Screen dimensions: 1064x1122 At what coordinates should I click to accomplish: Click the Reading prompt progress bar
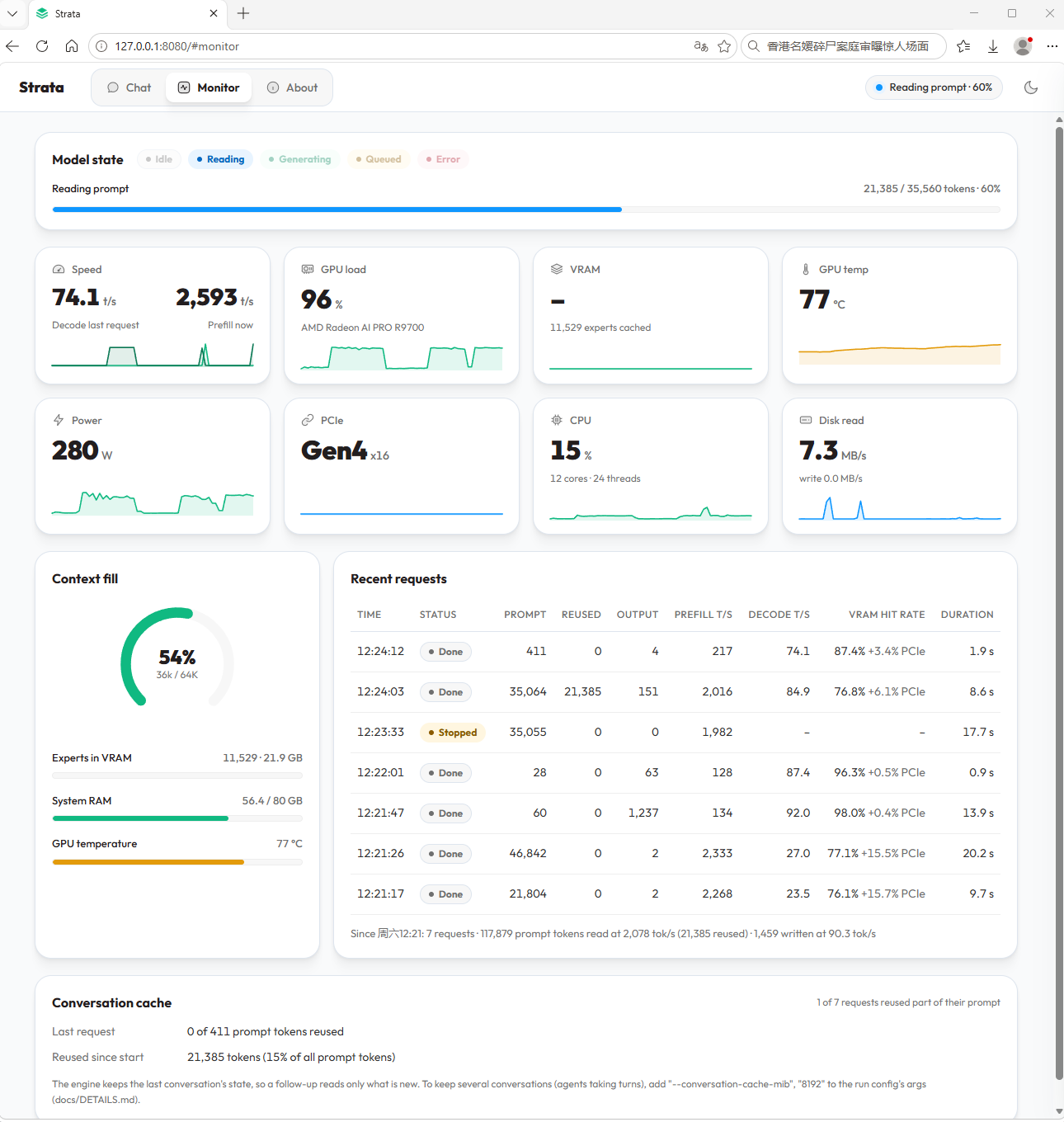[x=526, y=210]
